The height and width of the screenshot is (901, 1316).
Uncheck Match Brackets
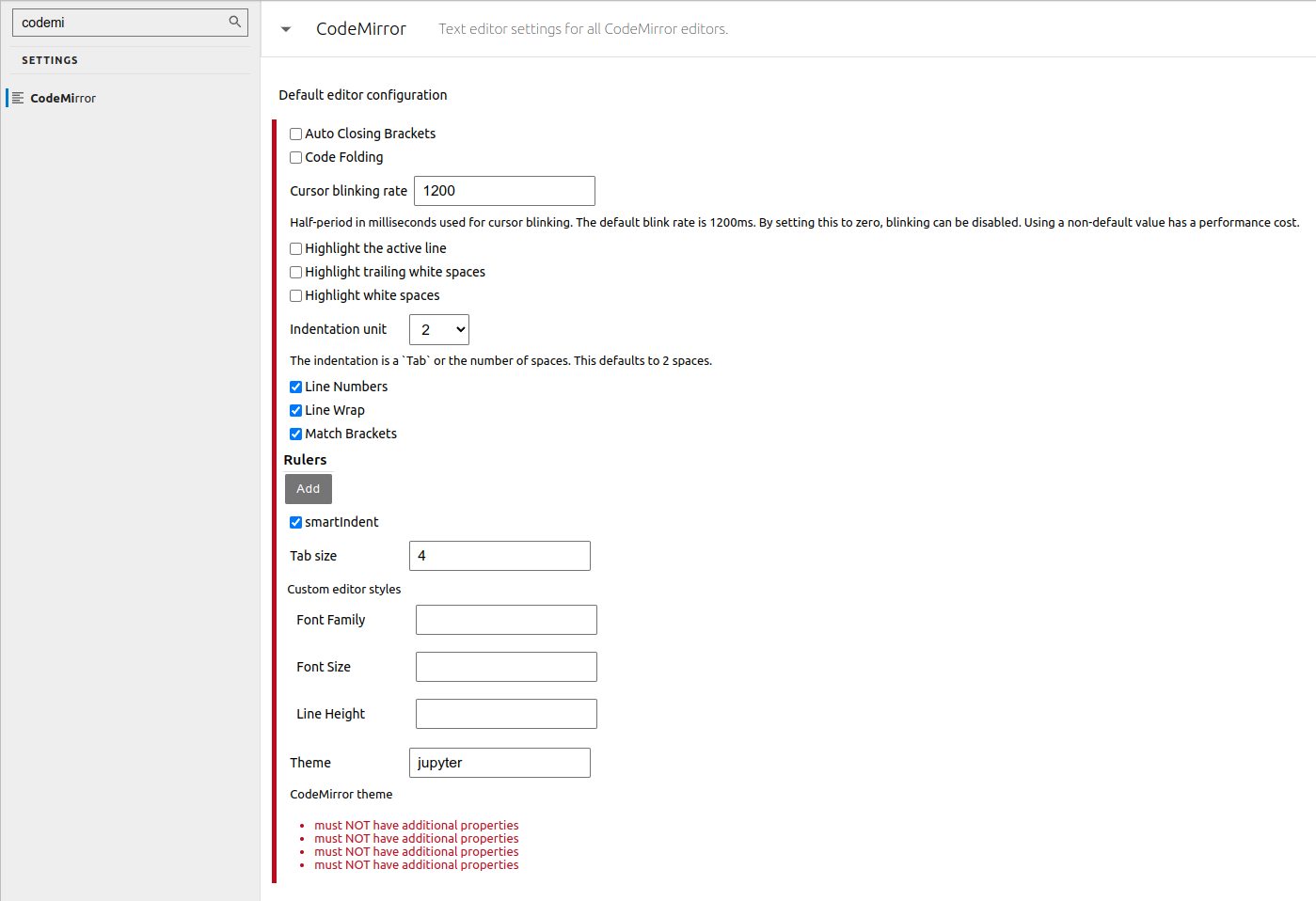coord(295,434)
